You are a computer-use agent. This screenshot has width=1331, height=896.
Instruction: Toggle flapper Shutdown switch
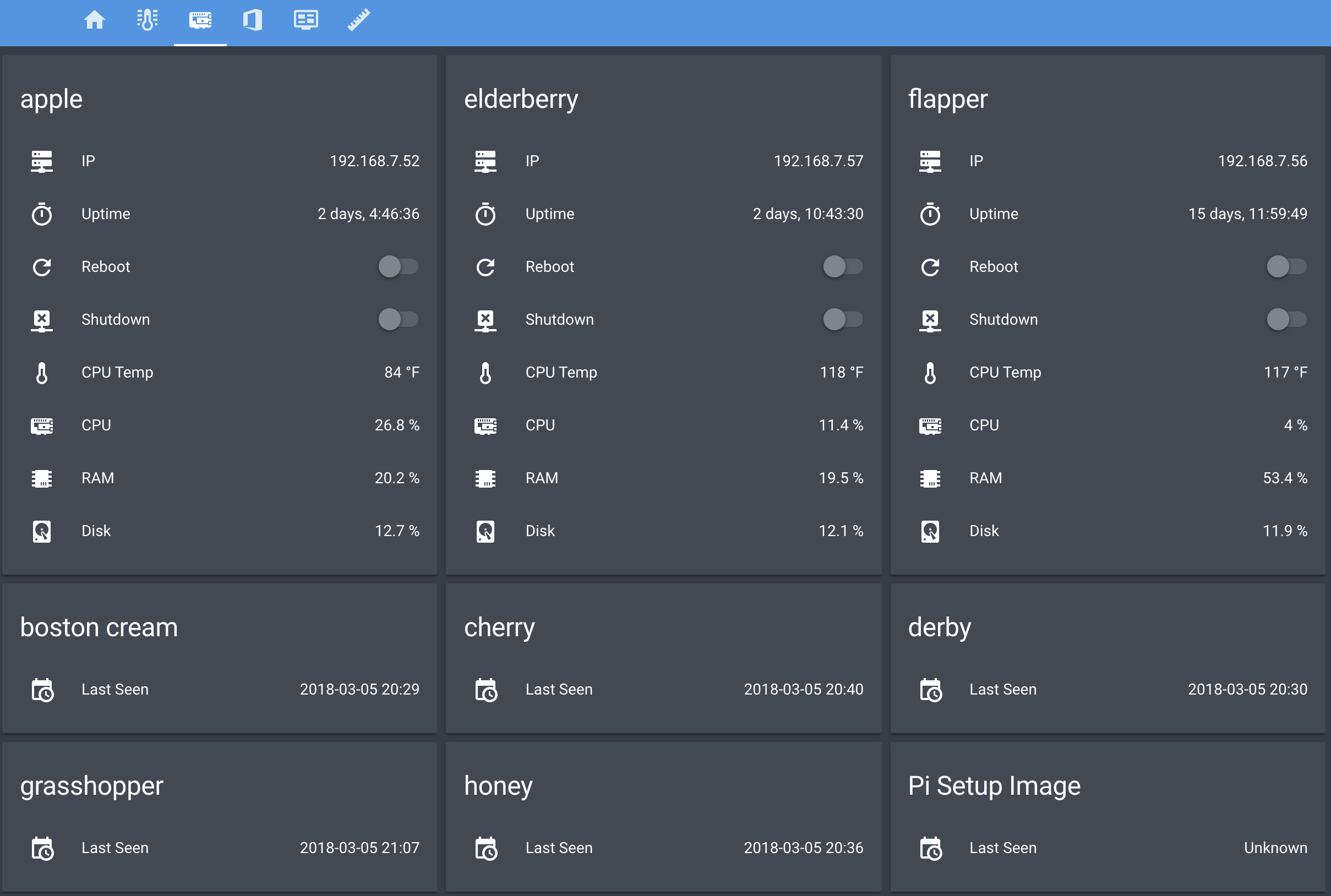(x=1286, y=319)
